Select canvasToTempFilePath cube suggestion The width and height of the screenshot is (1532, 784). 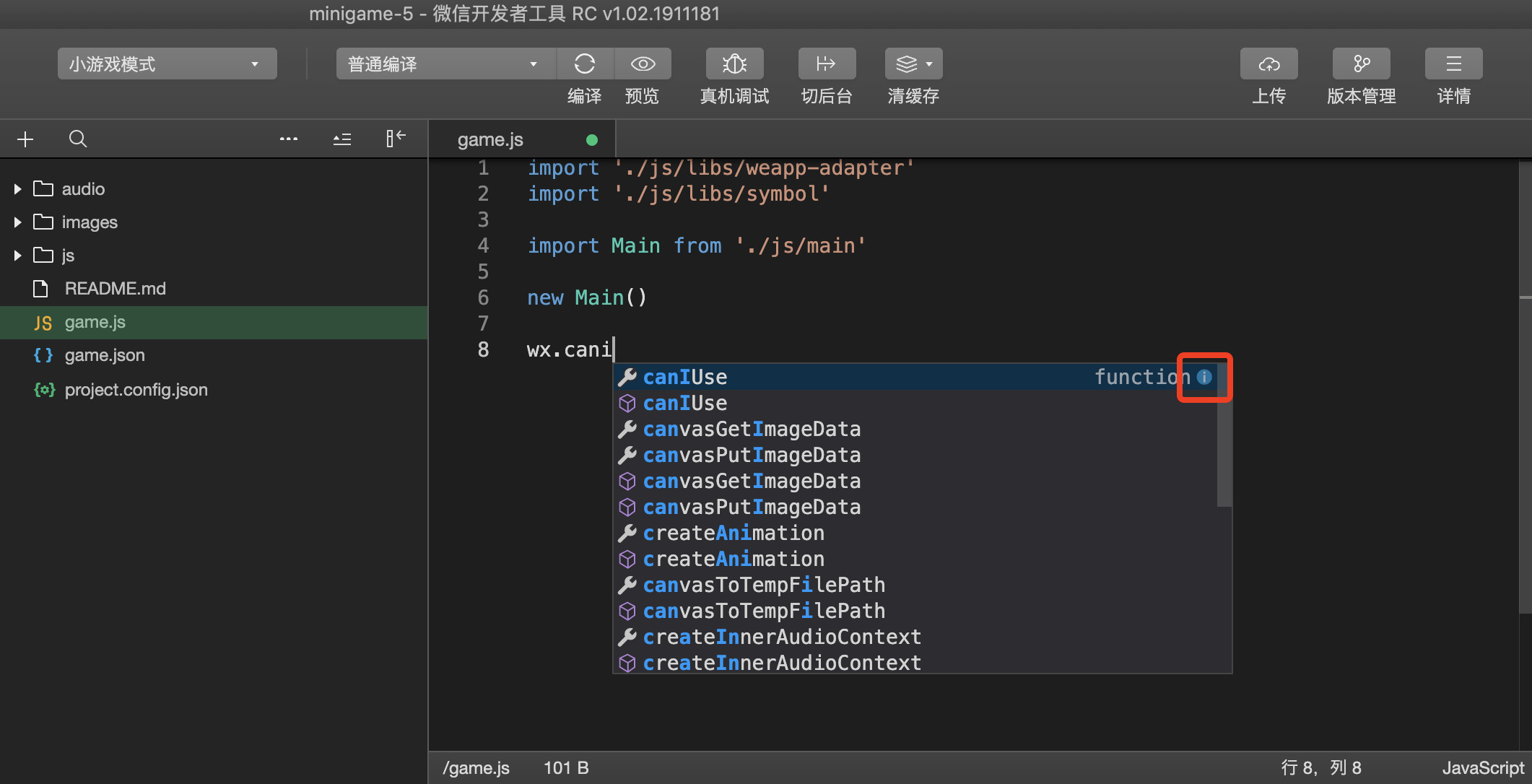point(915,611)
